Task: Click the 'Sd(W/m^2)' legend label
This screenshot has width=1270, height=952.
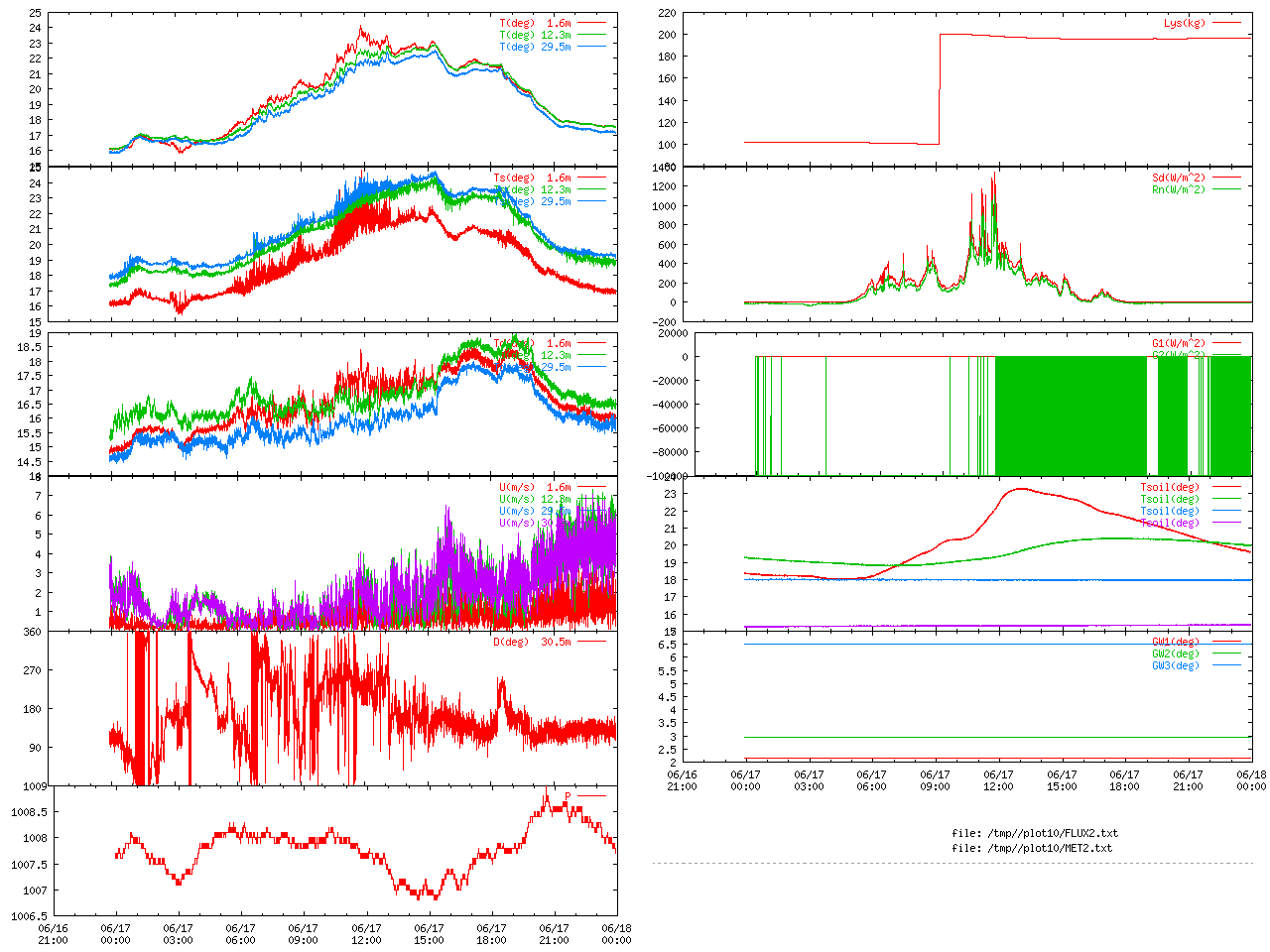Action: coord(1178,178)
